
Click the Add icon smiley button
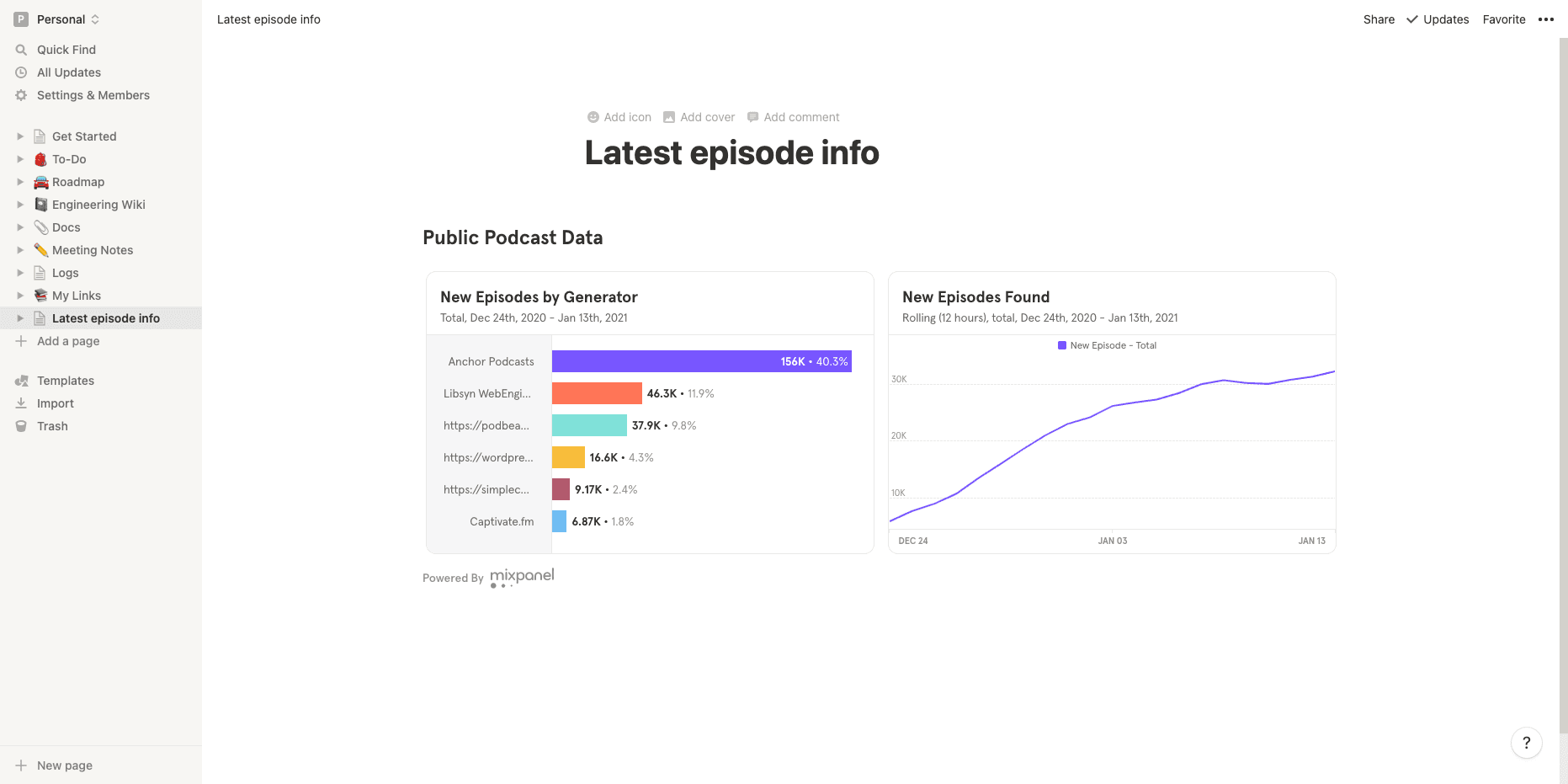[593, 117]
